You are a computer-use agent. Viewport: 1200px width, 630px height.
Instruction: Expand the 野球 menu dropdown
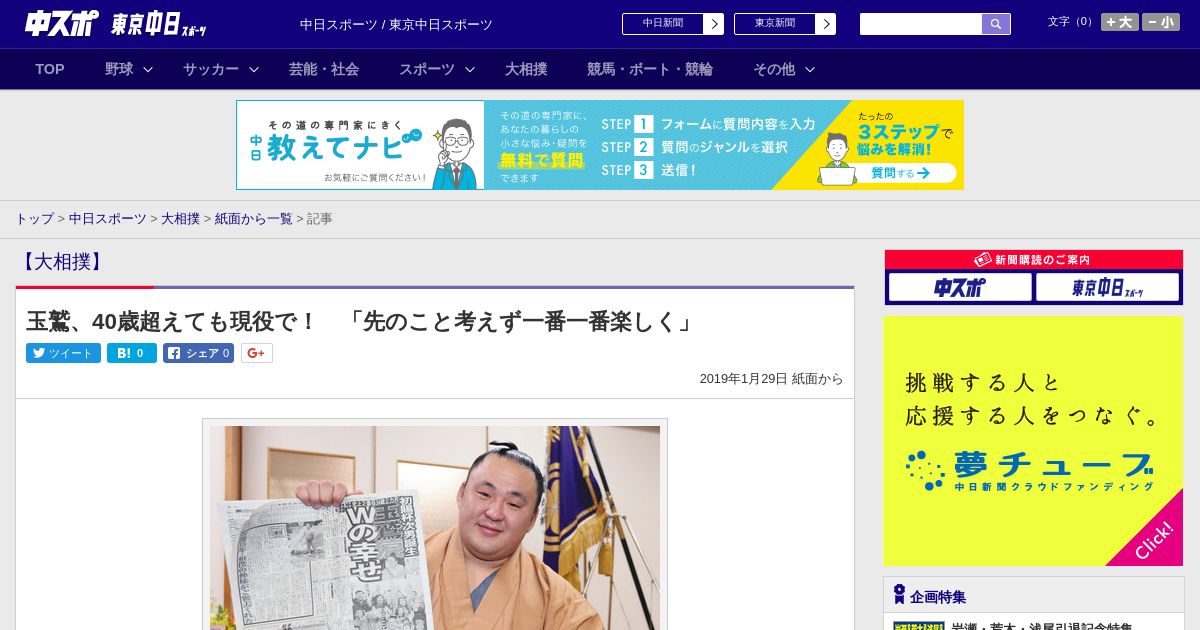point(129,69)
